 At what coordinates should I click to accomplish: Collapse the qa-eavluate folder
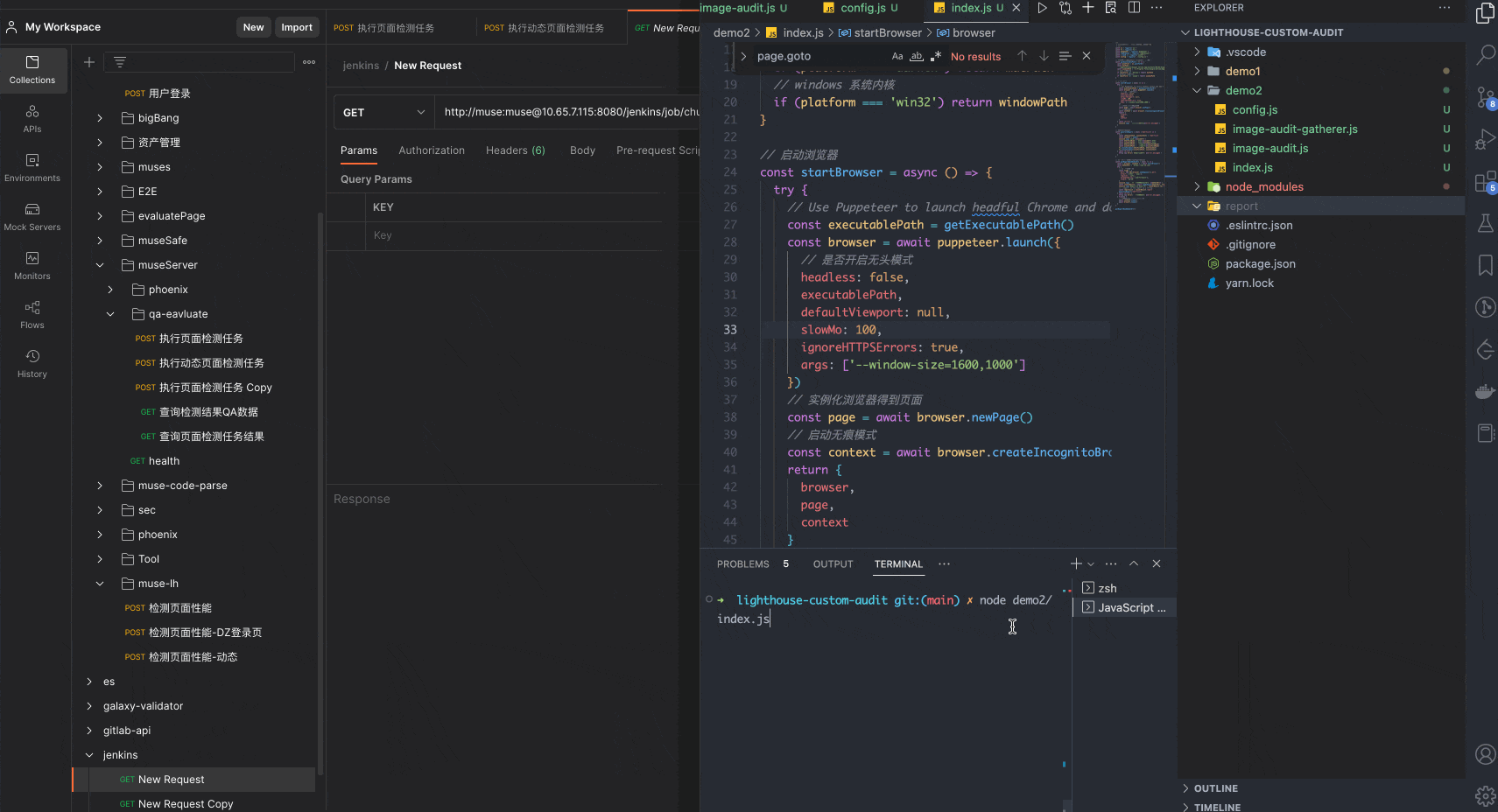(x=110, y=314)
